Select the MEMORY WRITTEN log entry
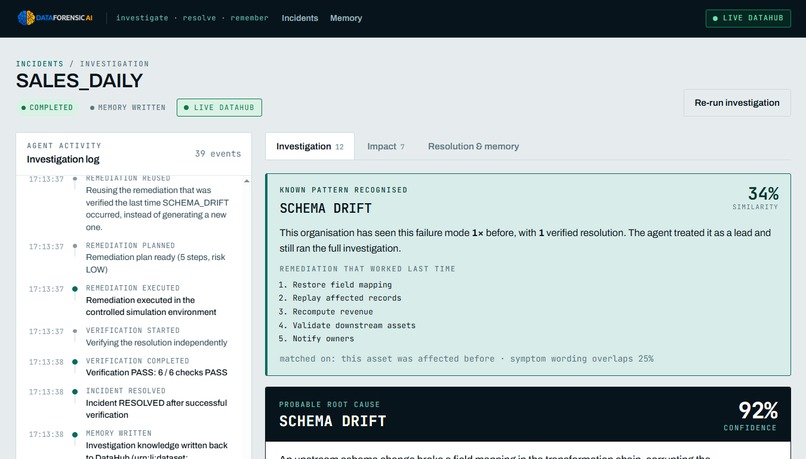This screenshot has height=459, width=806. pyautogui.click(x=134, y=444)
